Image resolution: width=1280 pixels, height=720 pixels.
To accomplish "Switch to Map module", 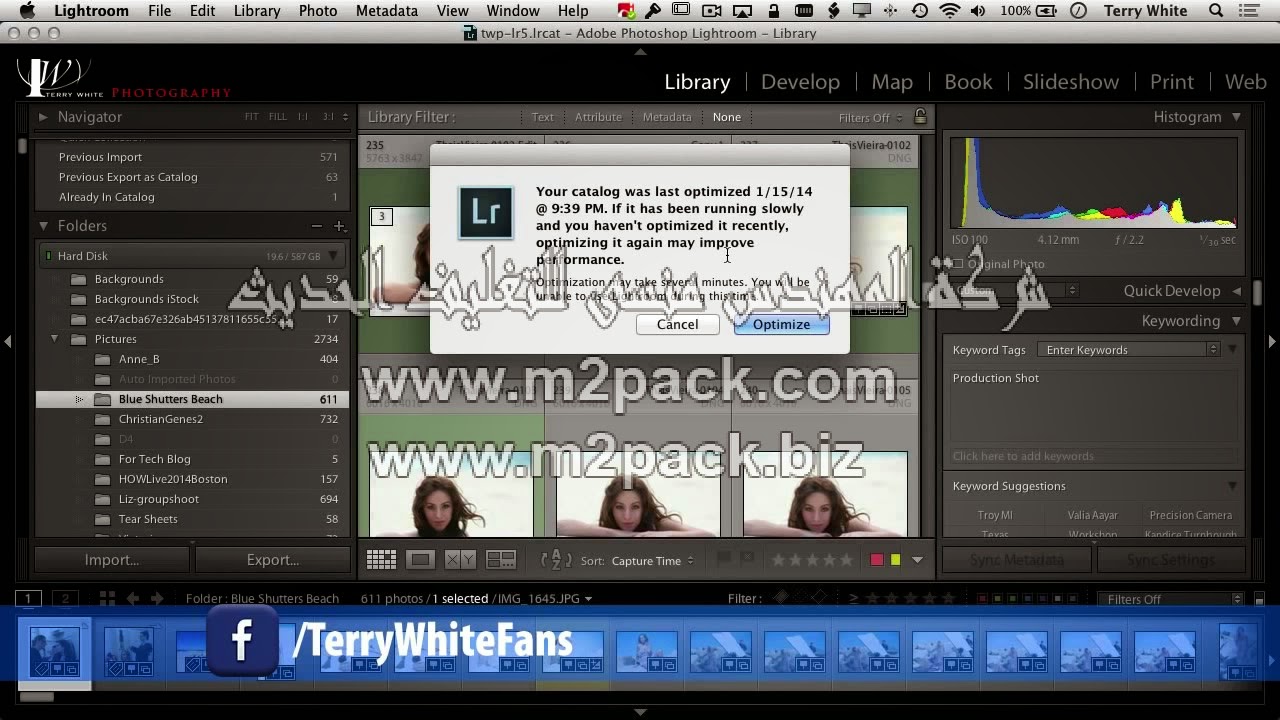I will click(892, 82).
